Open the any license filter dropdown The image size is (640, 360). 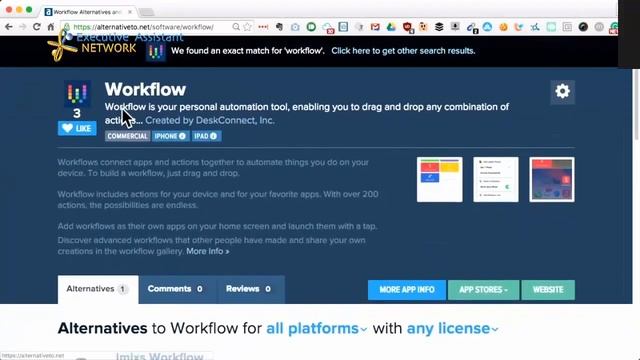(x=453, y=328)
